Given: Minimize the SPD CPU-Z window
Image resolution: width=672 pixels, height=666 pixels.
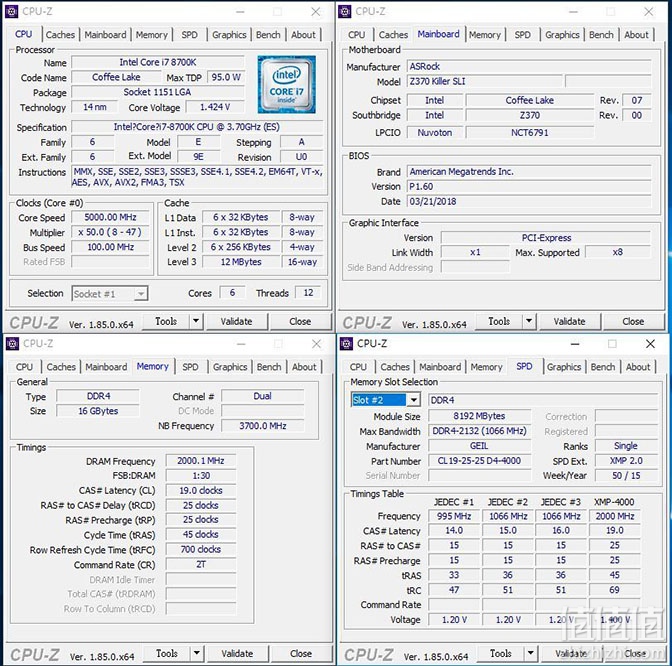Looking at the screenshot, I should click(x=575, y=344).
